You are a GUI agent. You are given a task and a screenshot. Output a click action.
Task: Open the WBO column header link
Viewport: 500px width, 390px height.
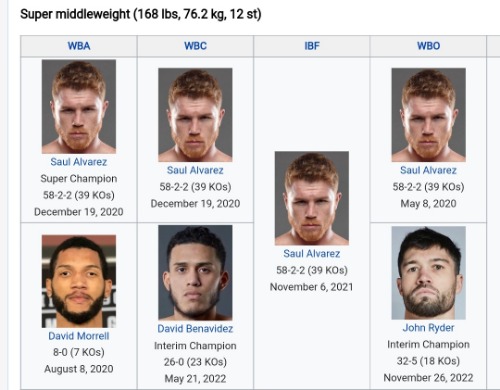(x=428, y=46)
